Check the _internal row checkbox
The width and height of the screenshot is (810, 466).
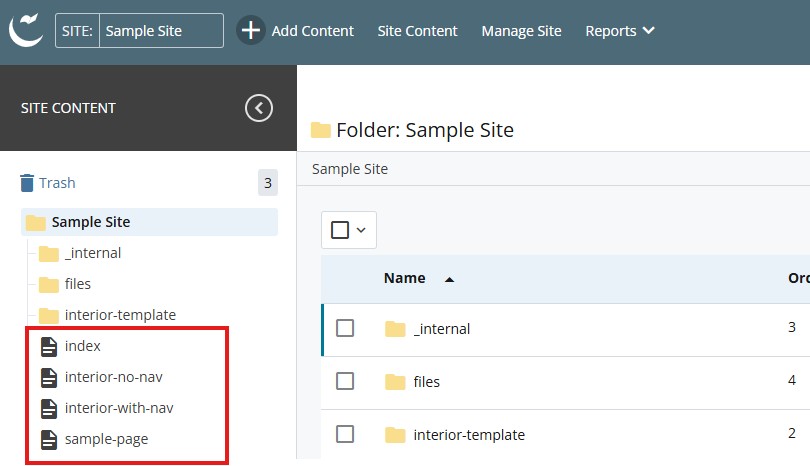tap(345, 328)
